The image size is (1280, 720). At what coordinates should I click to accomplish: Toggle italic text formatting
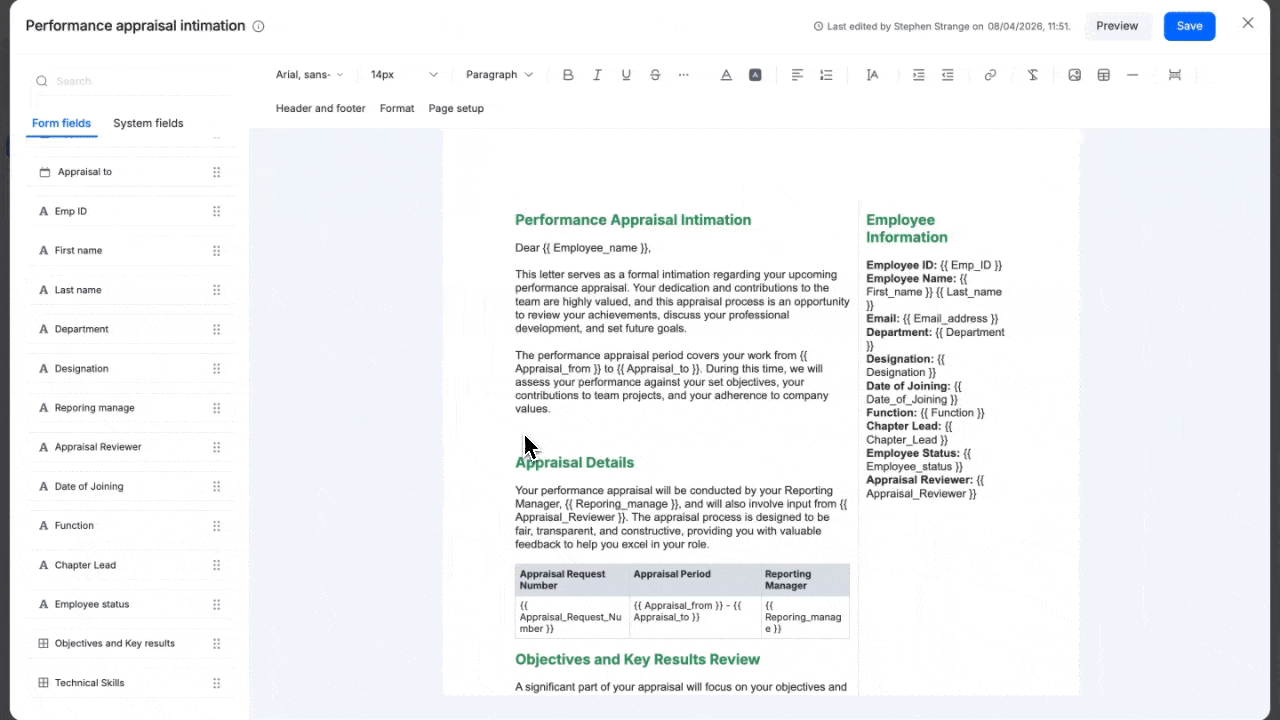(x=597, y=75)
